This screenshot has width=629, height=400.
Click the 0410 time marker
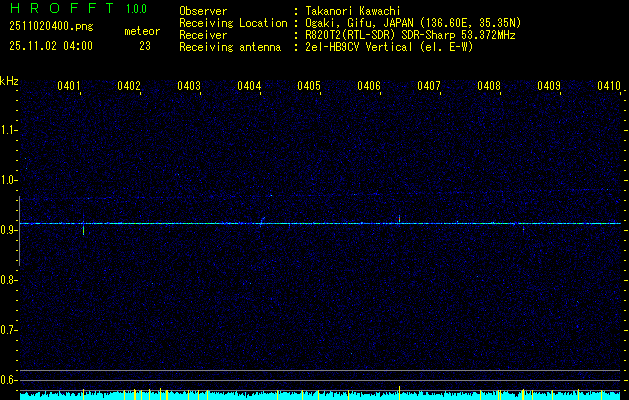(609, 86)
